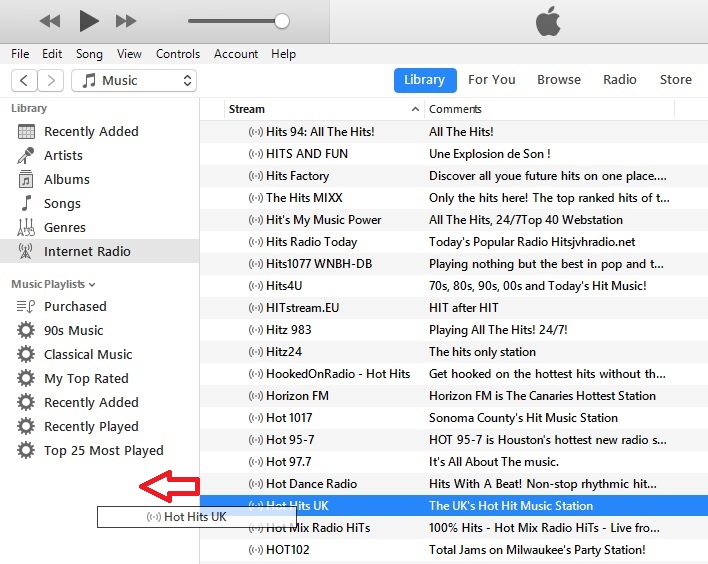
Task: Click the gear icon beside My Top Rated
Action: (x=26, y=378)
